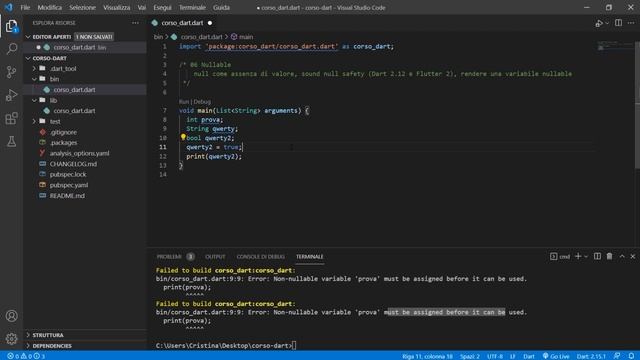Open the Manage settings gear icon
Viewport: 640px width, 360px height.
click(11, 338)
